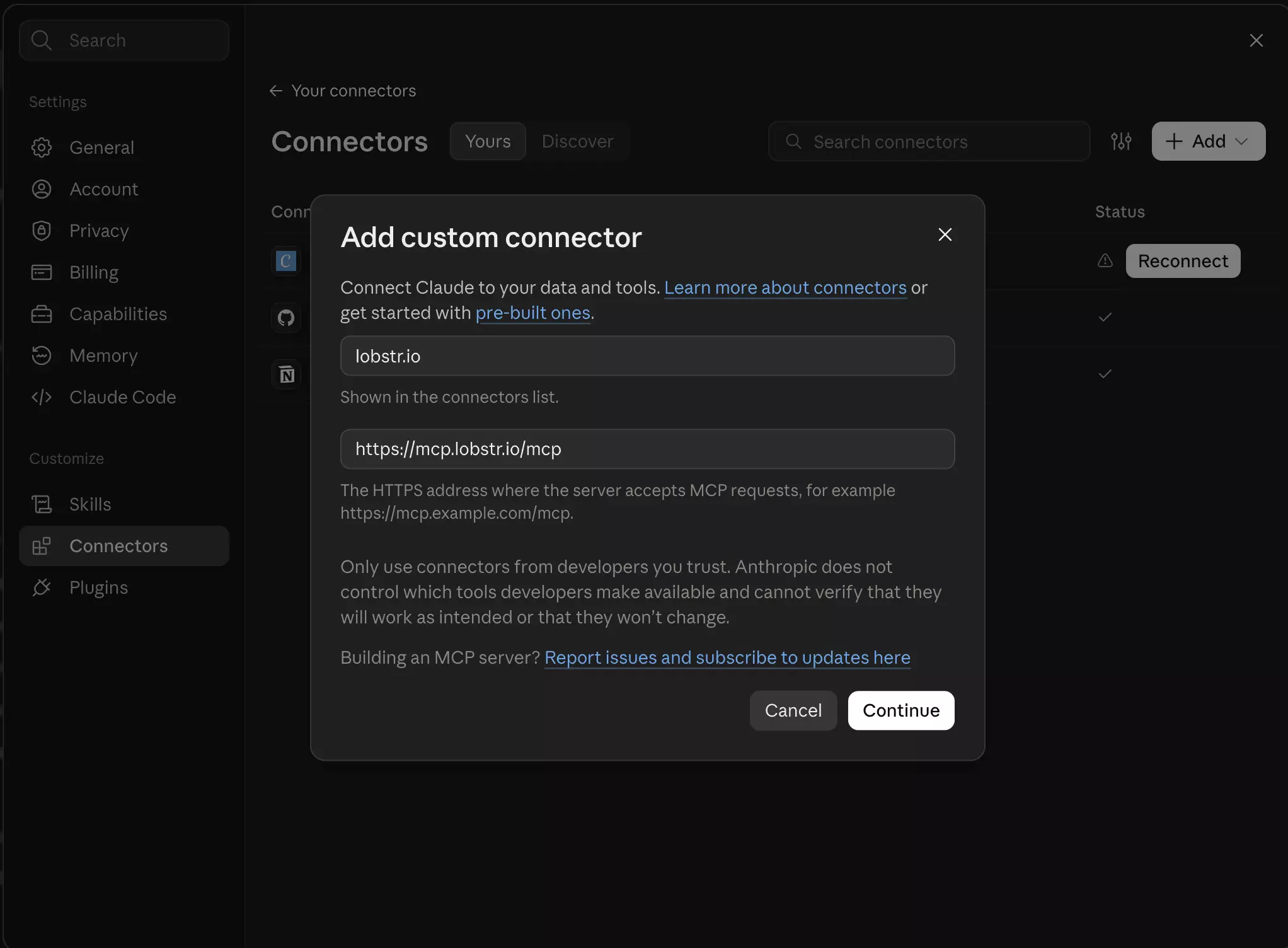
Task: Open Capabilities settings
Action: click(x=124, y=314)
